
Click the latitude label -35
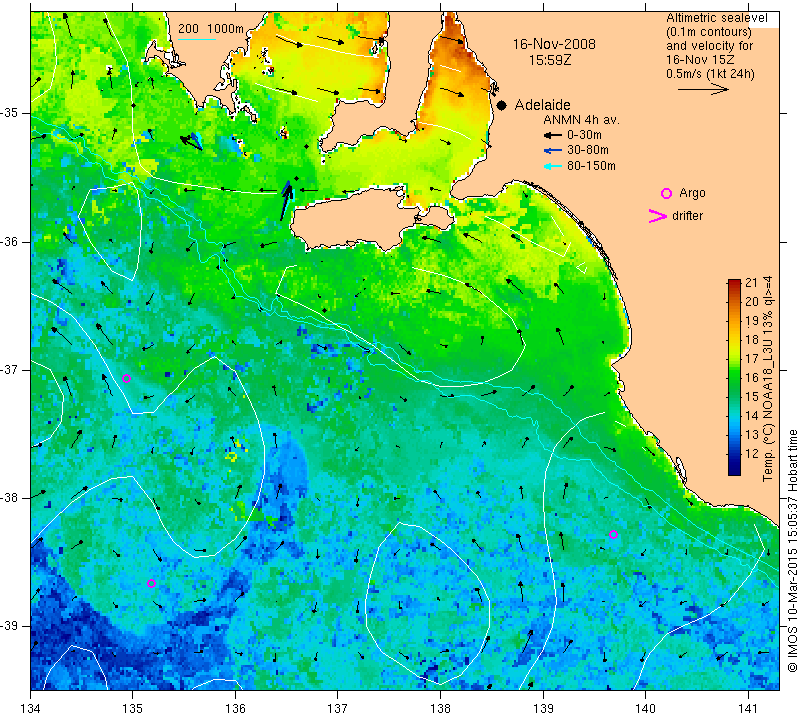point(10,113)
